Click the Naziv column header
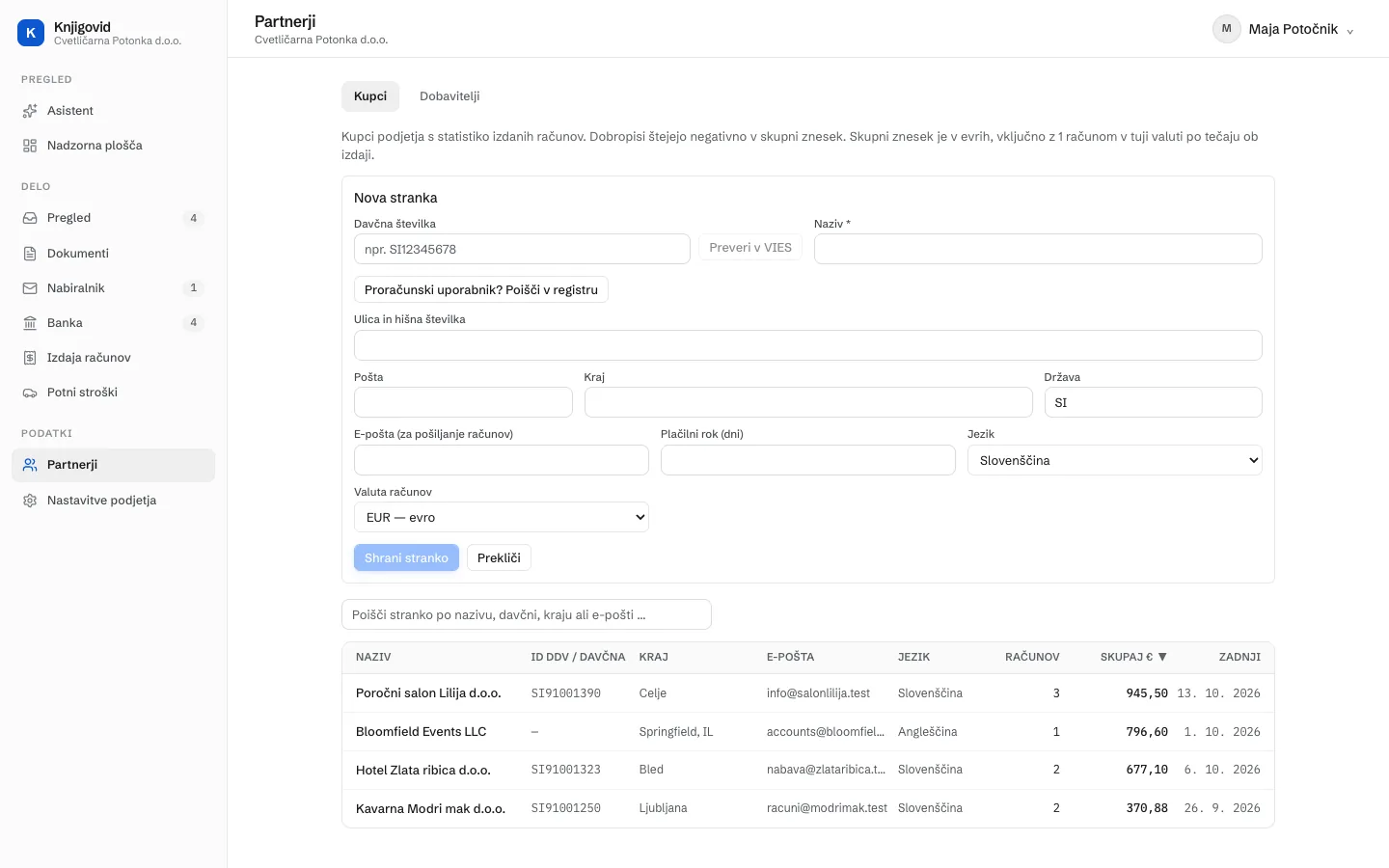 tap(373, 657)
